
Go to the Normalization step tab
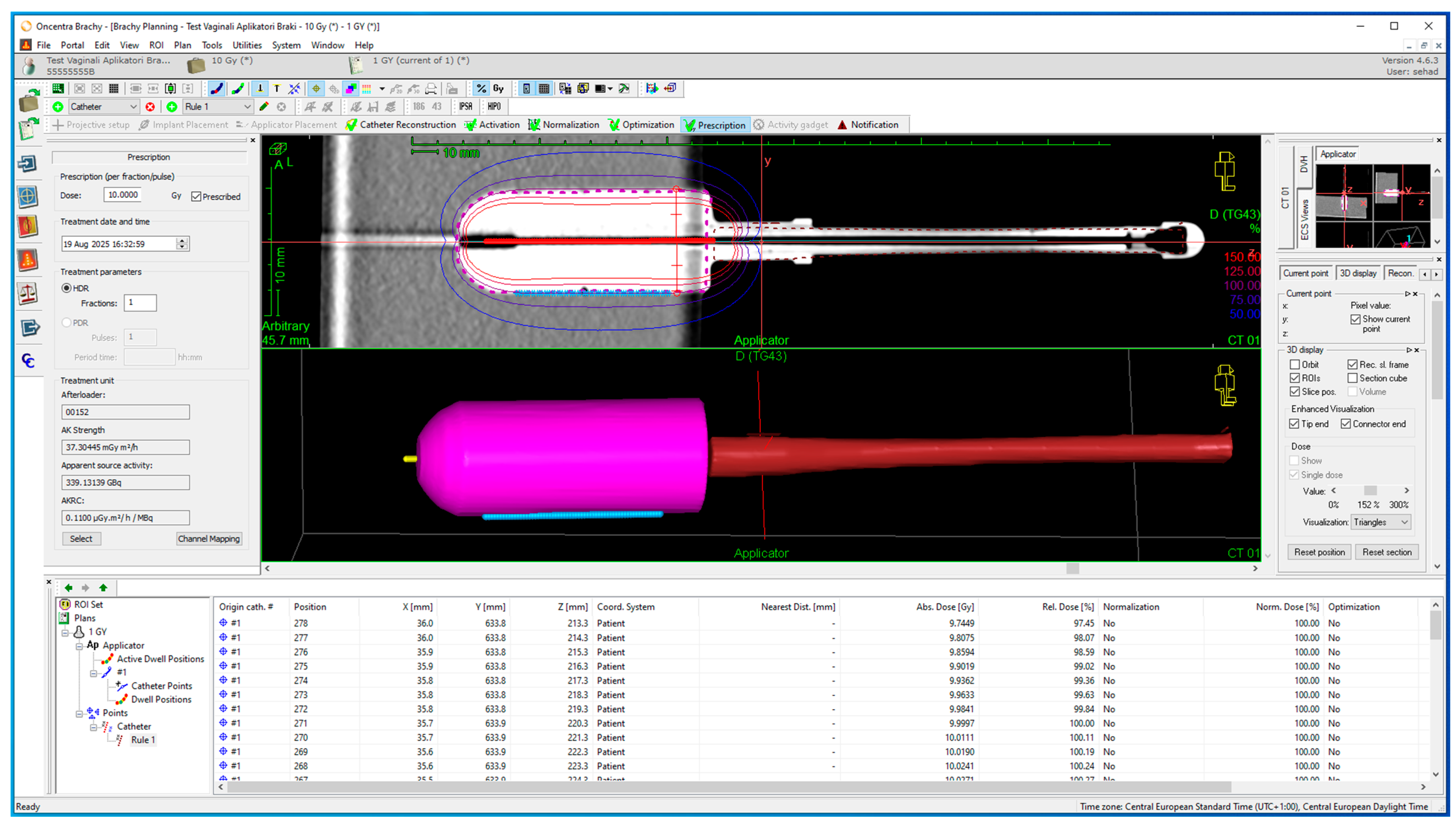564,125
